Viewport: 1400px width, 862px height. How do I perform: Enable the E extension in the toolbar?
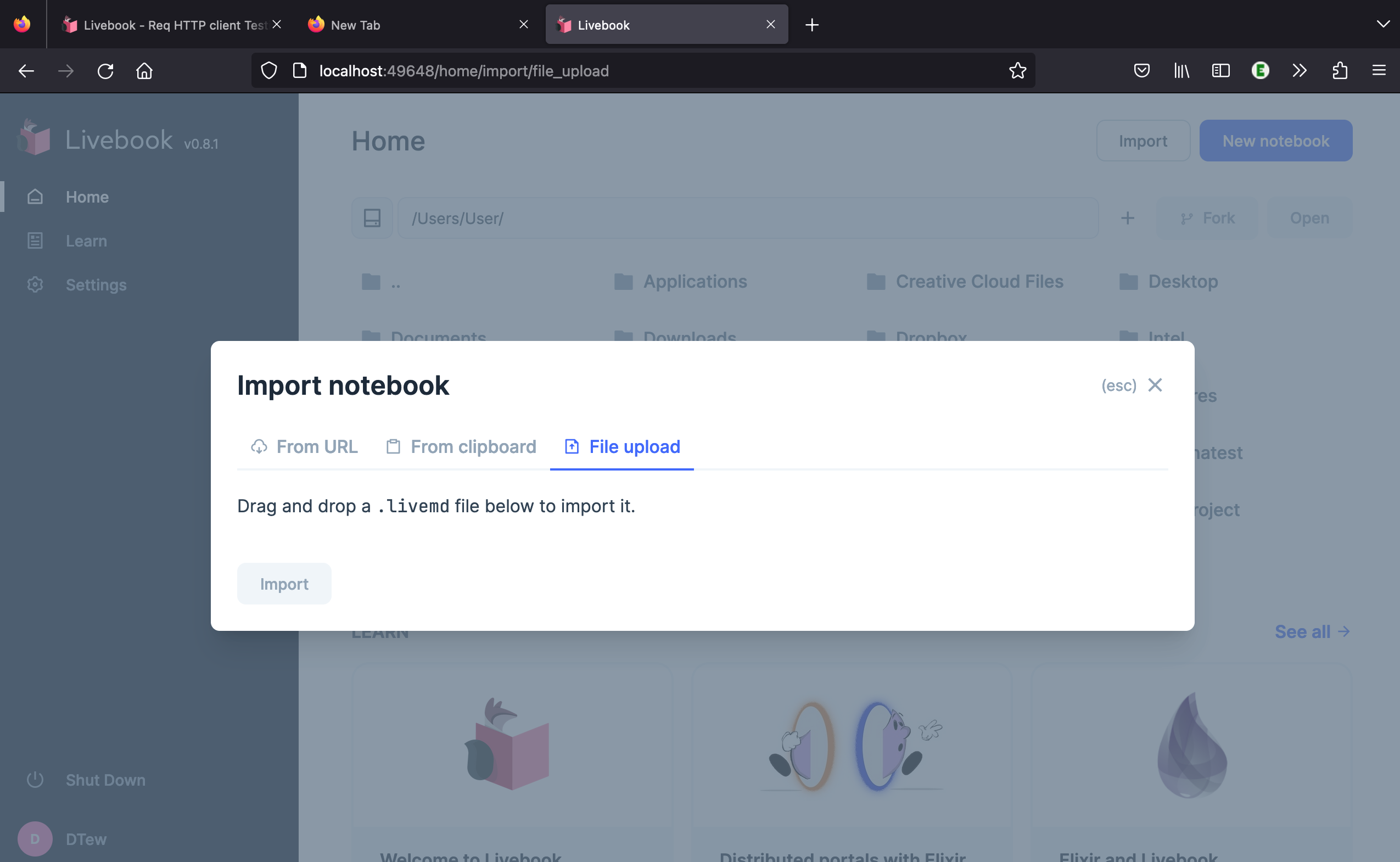1260,71
